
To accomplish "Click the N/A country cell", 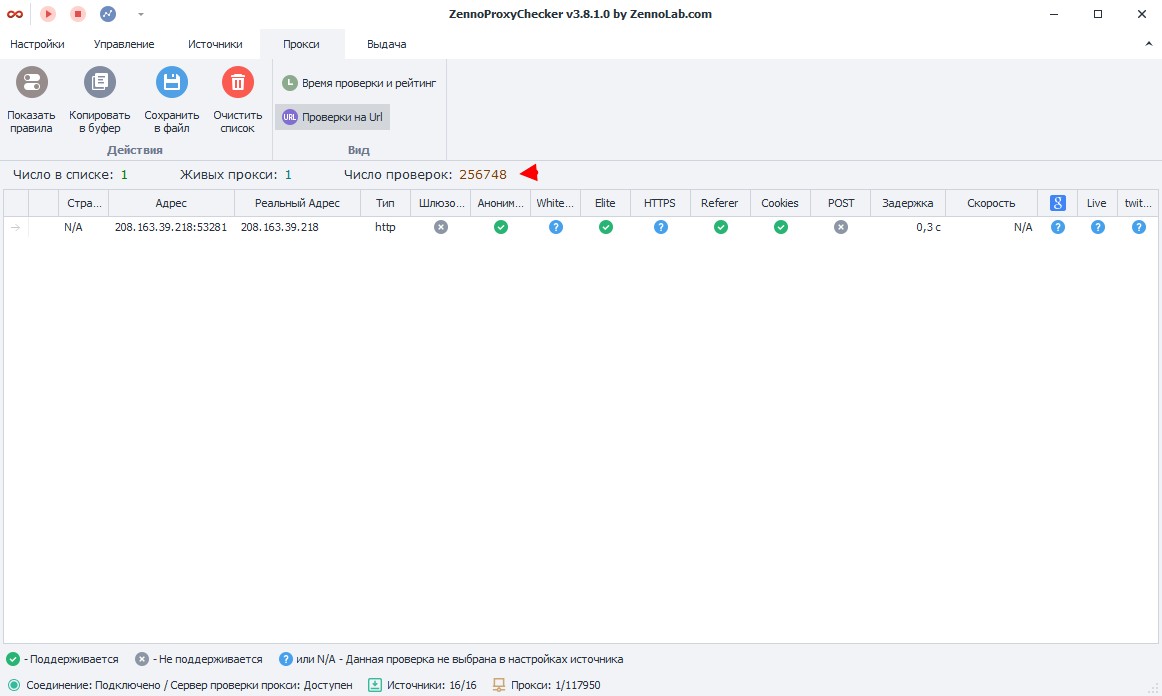I will (73, 228).
